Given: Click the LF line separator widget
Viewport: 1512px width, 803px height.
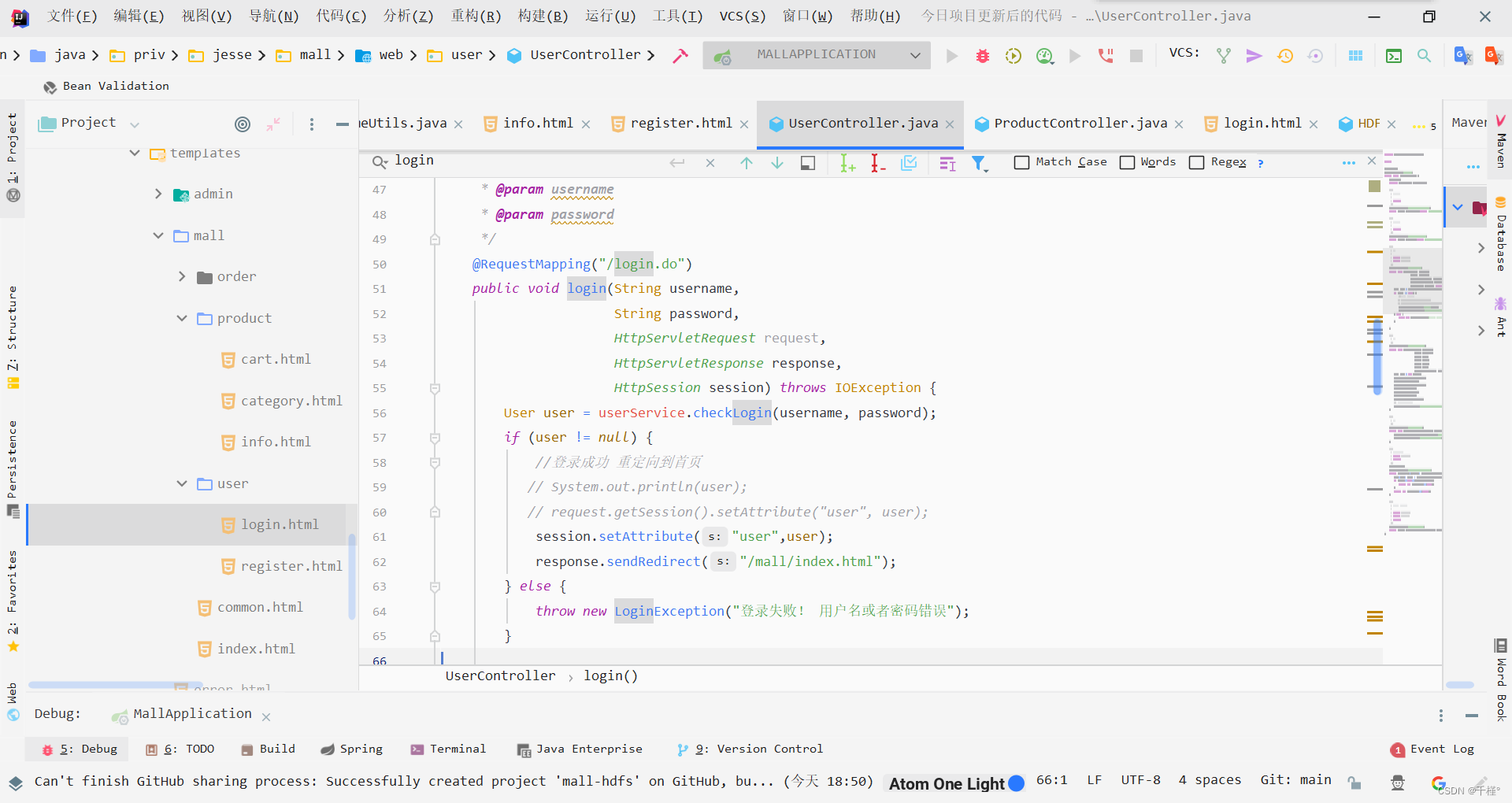Looking at the screenshot, I should 1095,780.
